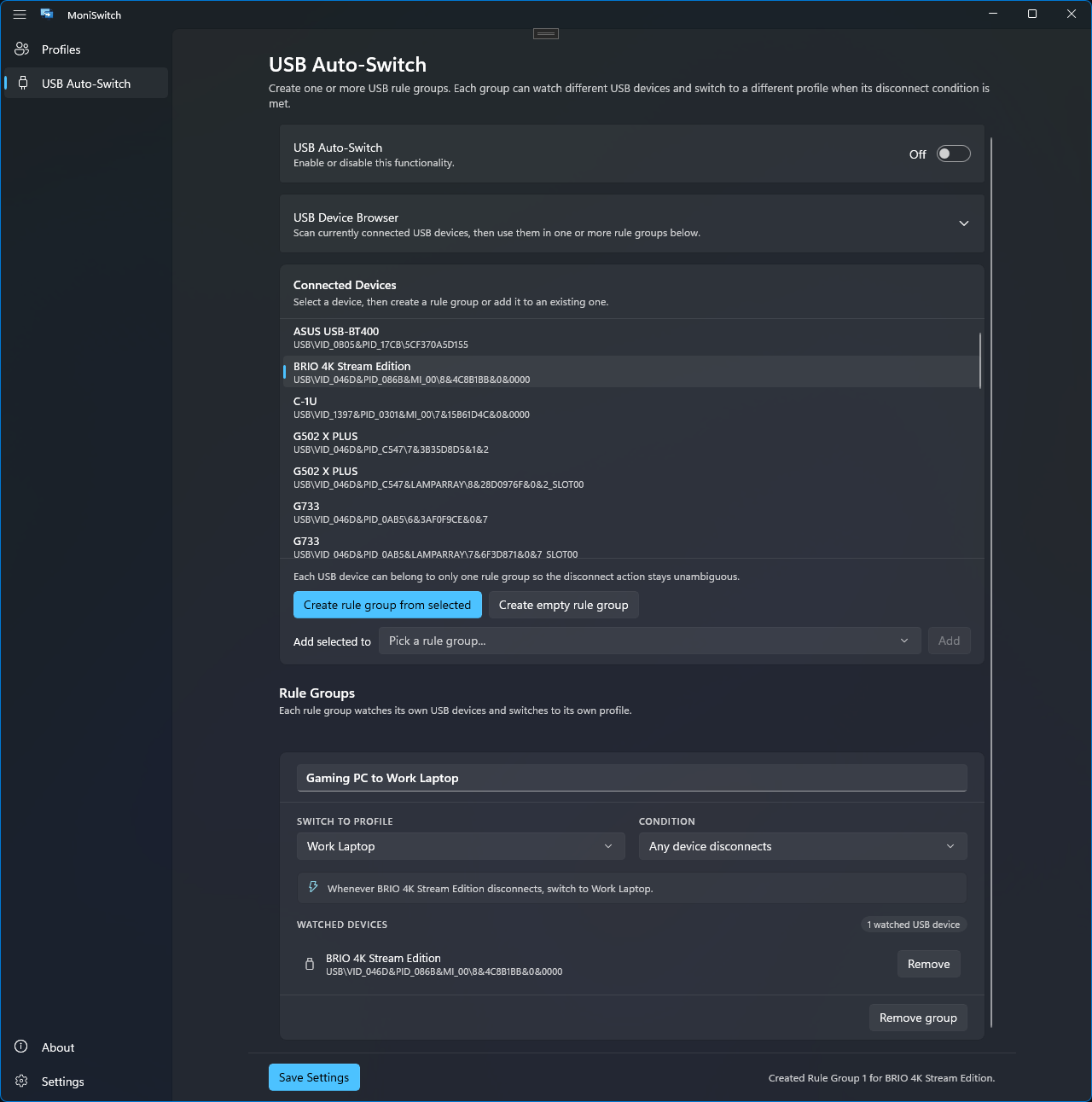Click the MoniSwitch app logo icon
1092x1102 pixels.
[47, 14]
